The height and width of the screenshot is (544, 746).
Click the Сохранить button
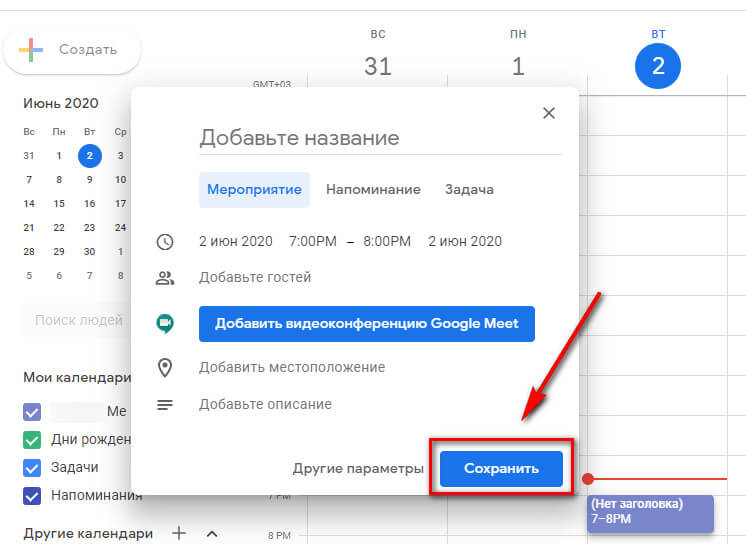(501, 468)
